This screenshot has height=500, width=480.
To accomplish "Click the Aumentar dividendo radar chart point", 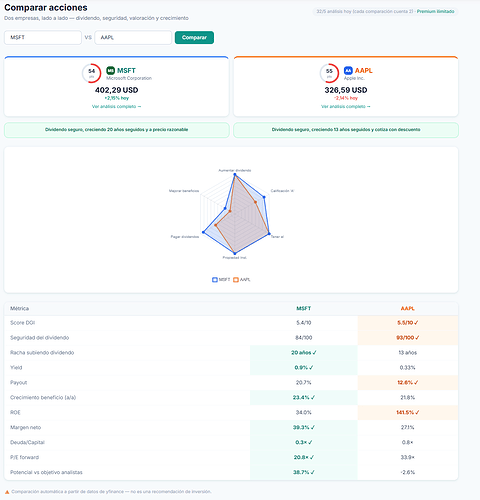I will pyautogui.click(x=235, y=174).
